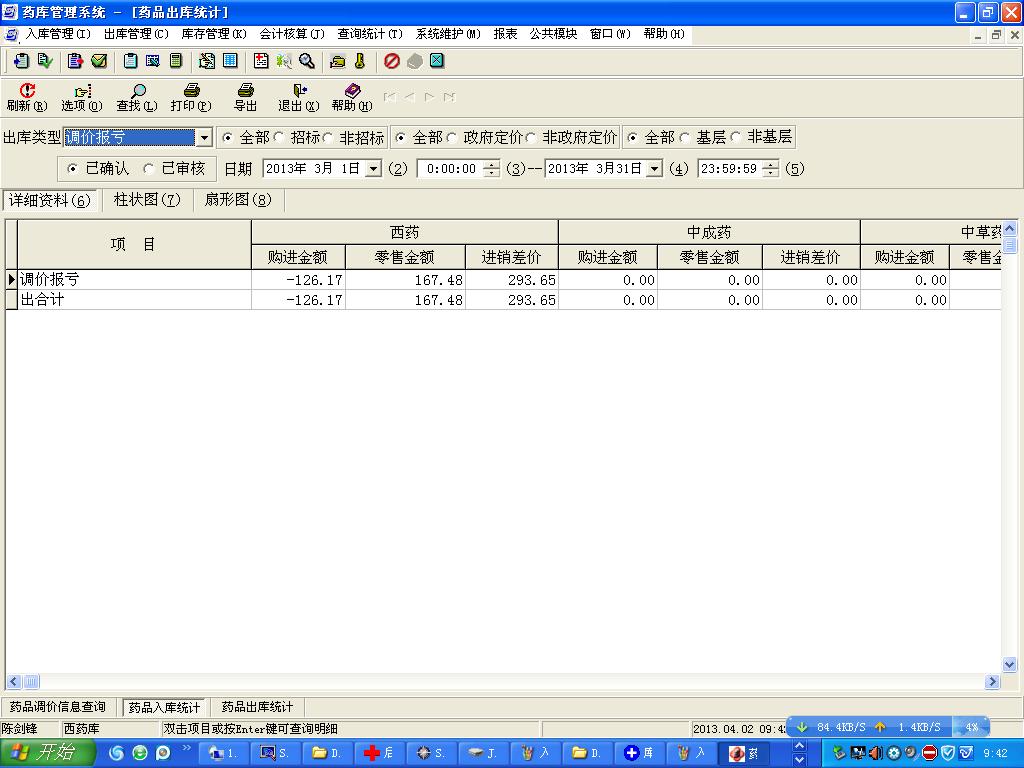
Task: Switch to the 柱状图 tab
Action: (146, 200)
